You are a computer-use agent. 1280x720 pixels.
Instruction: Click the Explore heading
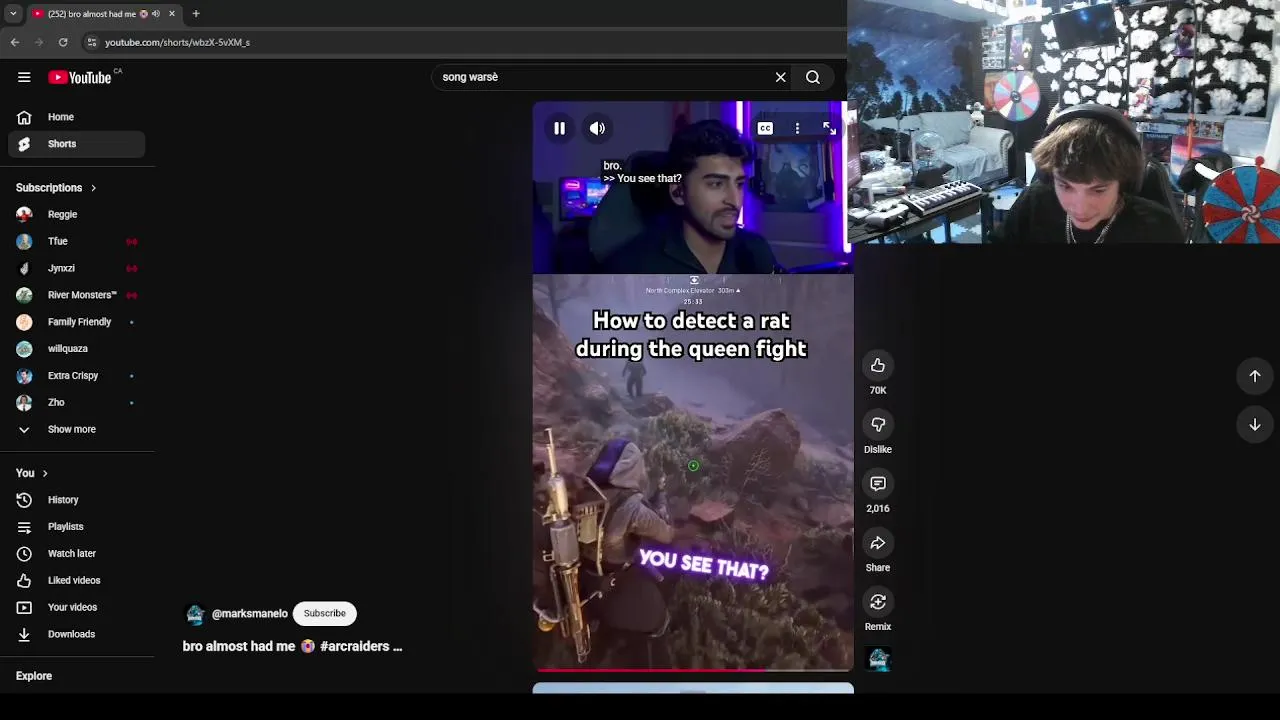coord(34,676)
